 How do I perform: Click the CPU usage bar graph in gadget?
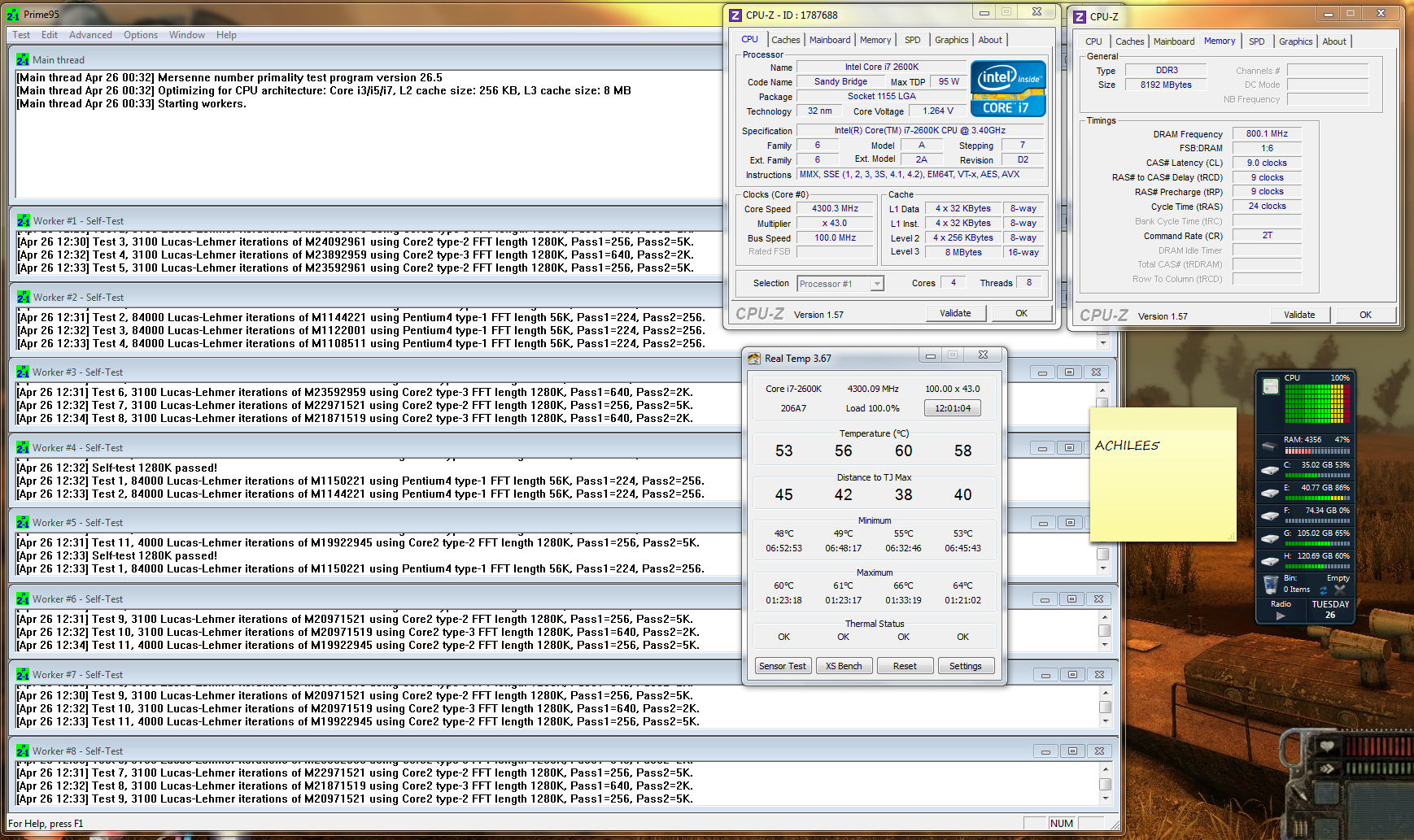tap(1317, 403)
